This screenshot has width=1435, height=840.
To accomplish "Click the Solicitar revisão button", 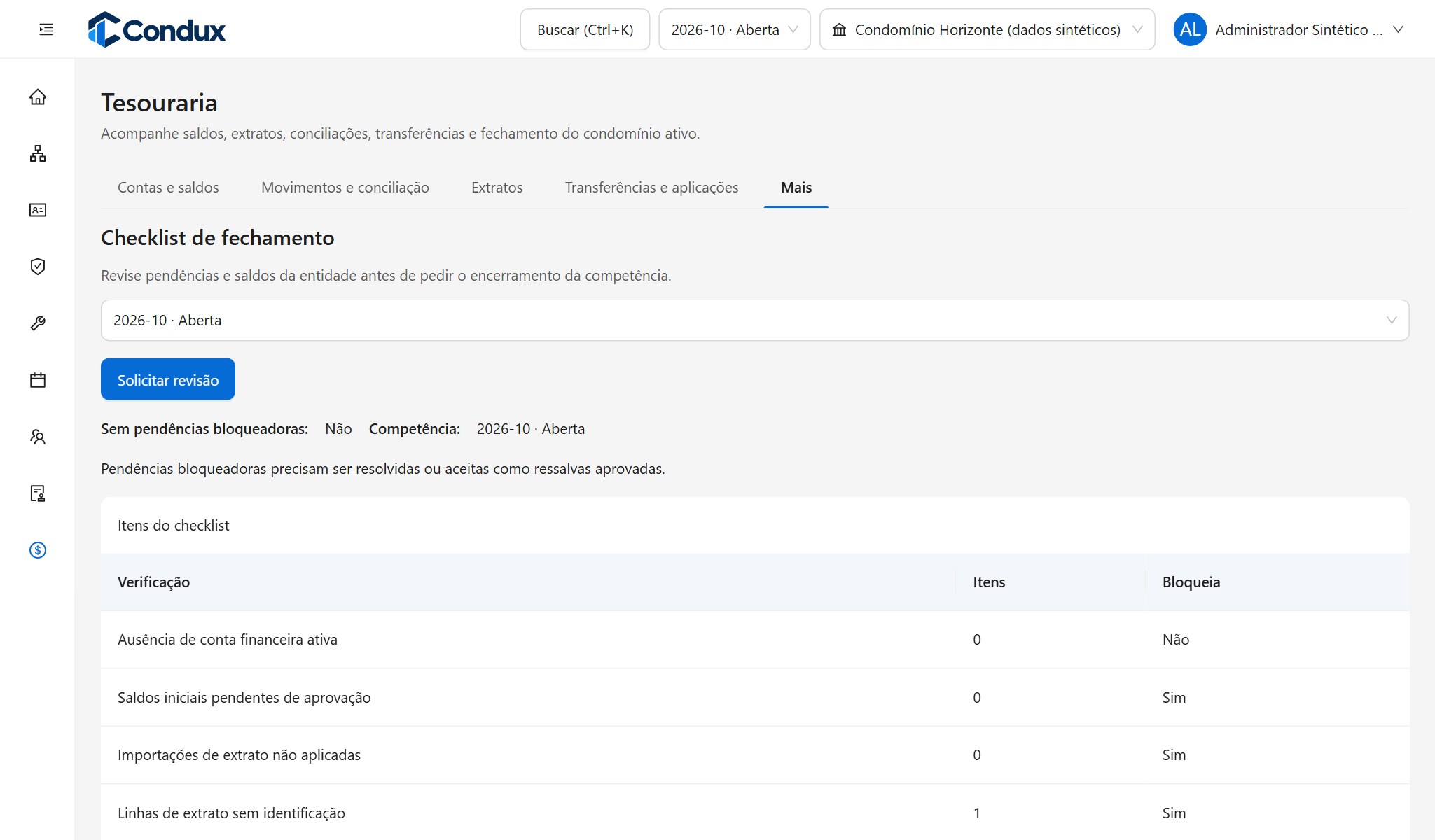I will [x=168, y=379].
